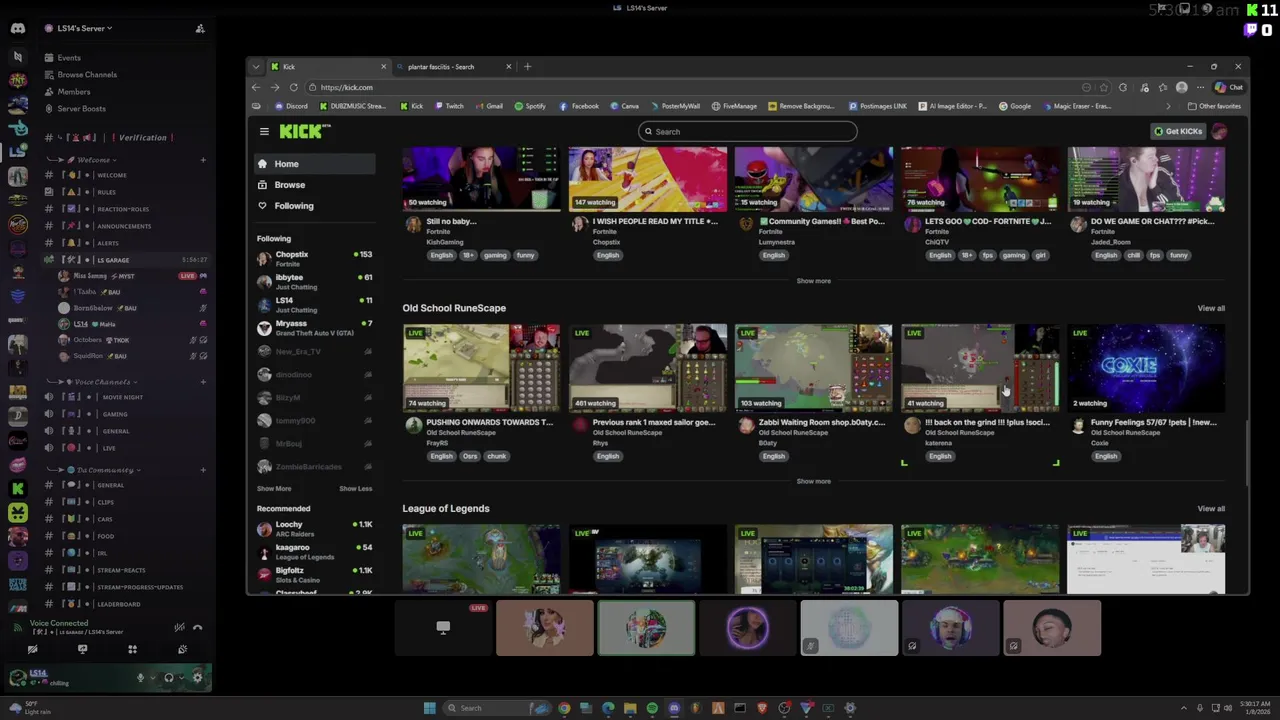Open Twitch bookmark in bookmarks bar
The image size is (1280, 720).
(x=449, y=106)
